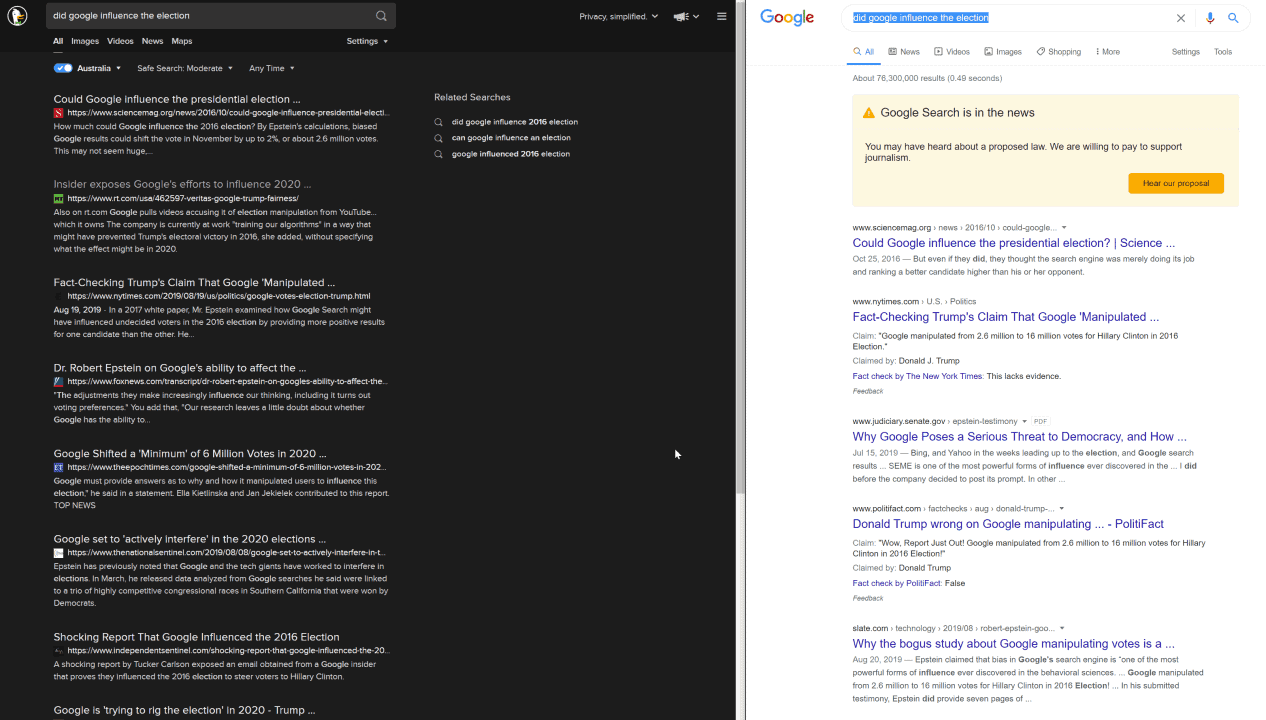Open Google search Settings

pyautogui.click(x=1185, y=52)
